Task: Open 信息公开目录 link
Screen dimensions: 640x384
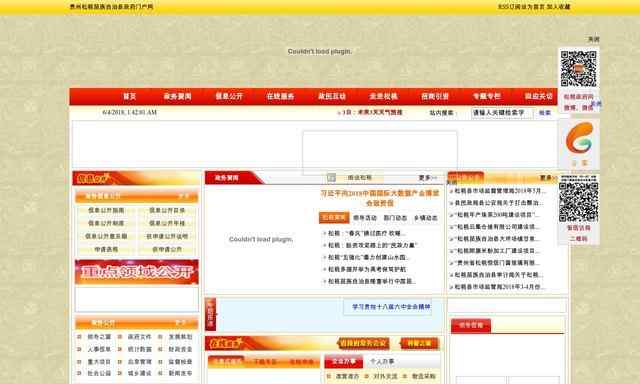Action: pyautogui.click(x=167, y=210)
